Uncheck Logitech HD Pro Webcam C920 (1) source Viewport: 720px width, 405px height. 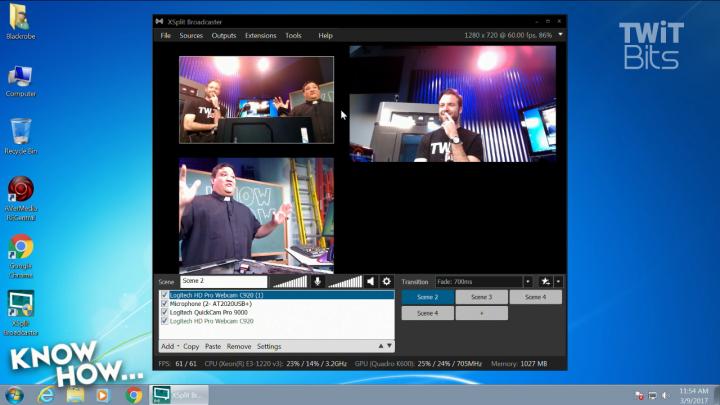[165, 296]
